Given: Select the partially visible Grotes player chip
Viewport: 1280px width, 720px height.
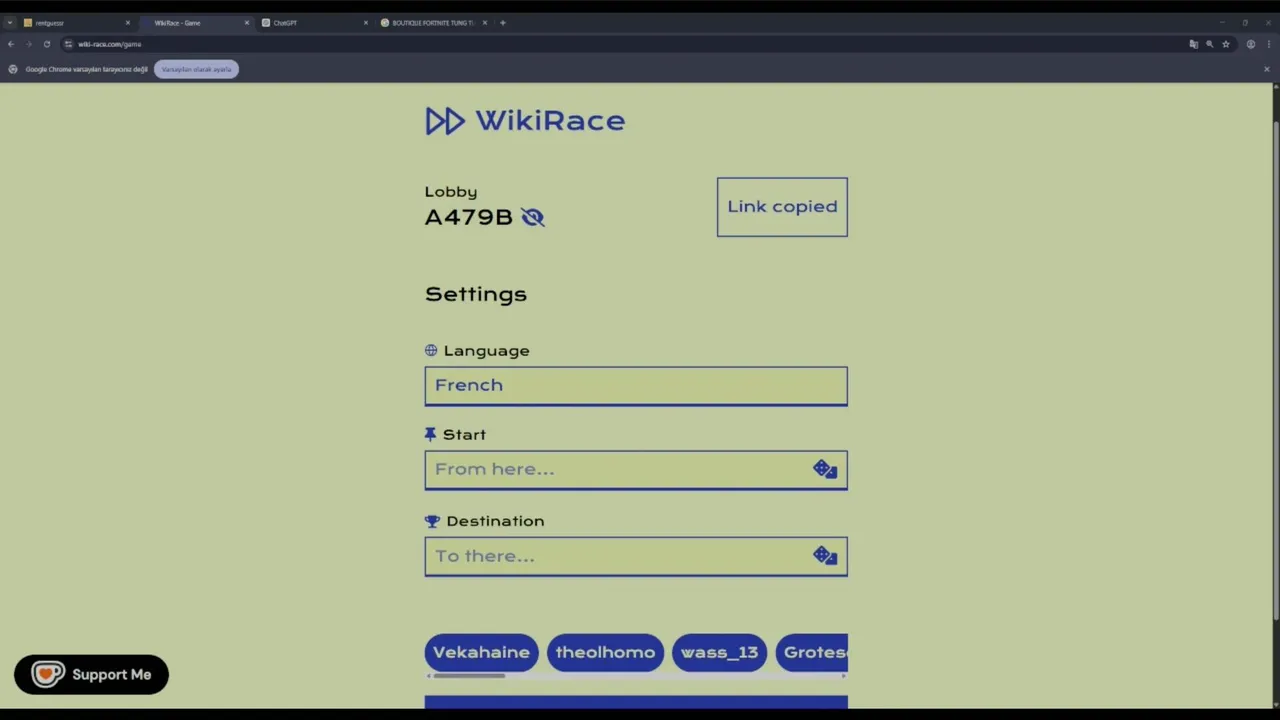Looking at the screenshot, I should click(813, 652).
